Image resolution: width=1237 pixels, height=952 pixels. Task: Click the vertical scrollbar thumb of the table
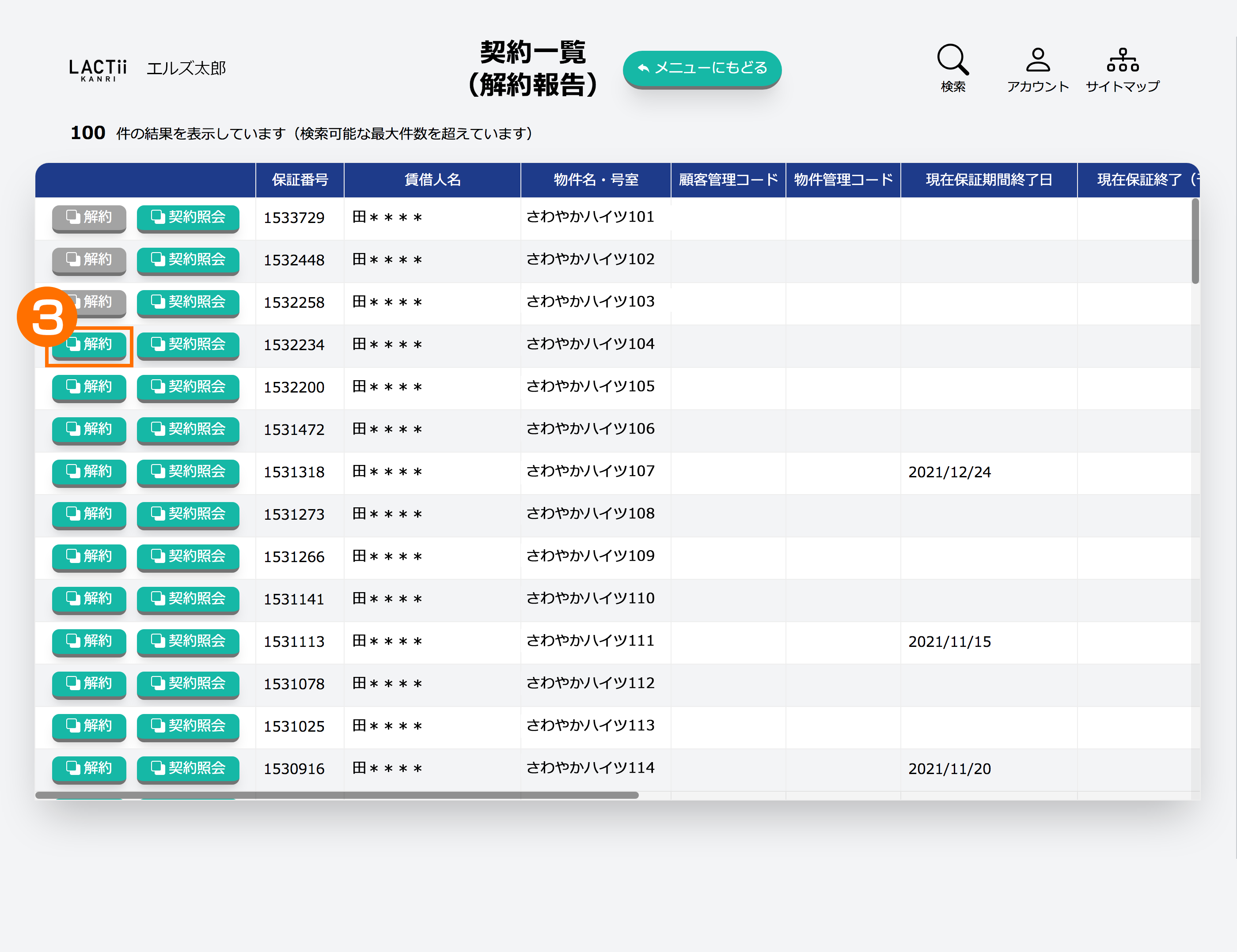pos(1195,241)
